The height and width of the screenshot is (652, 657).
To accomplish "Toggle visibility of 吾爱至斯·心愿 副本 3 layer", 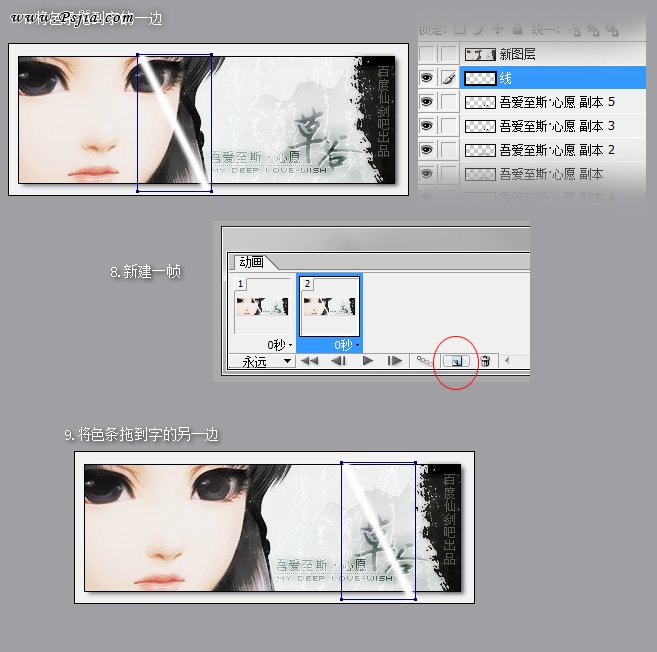I will [428, 126].
